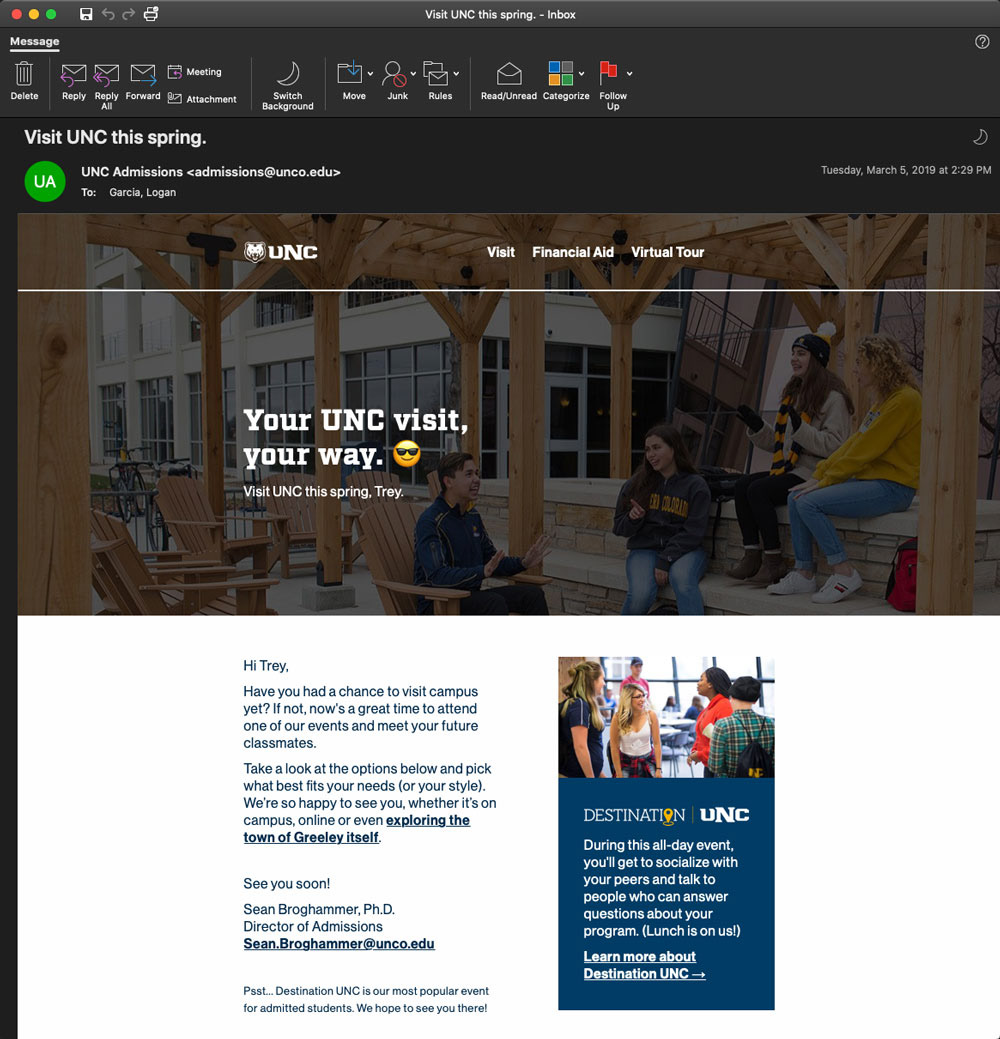The height and width of the screenshot is (1039, 1000).
Task: Click the UA sender avatar
Action: click(45, 182)
